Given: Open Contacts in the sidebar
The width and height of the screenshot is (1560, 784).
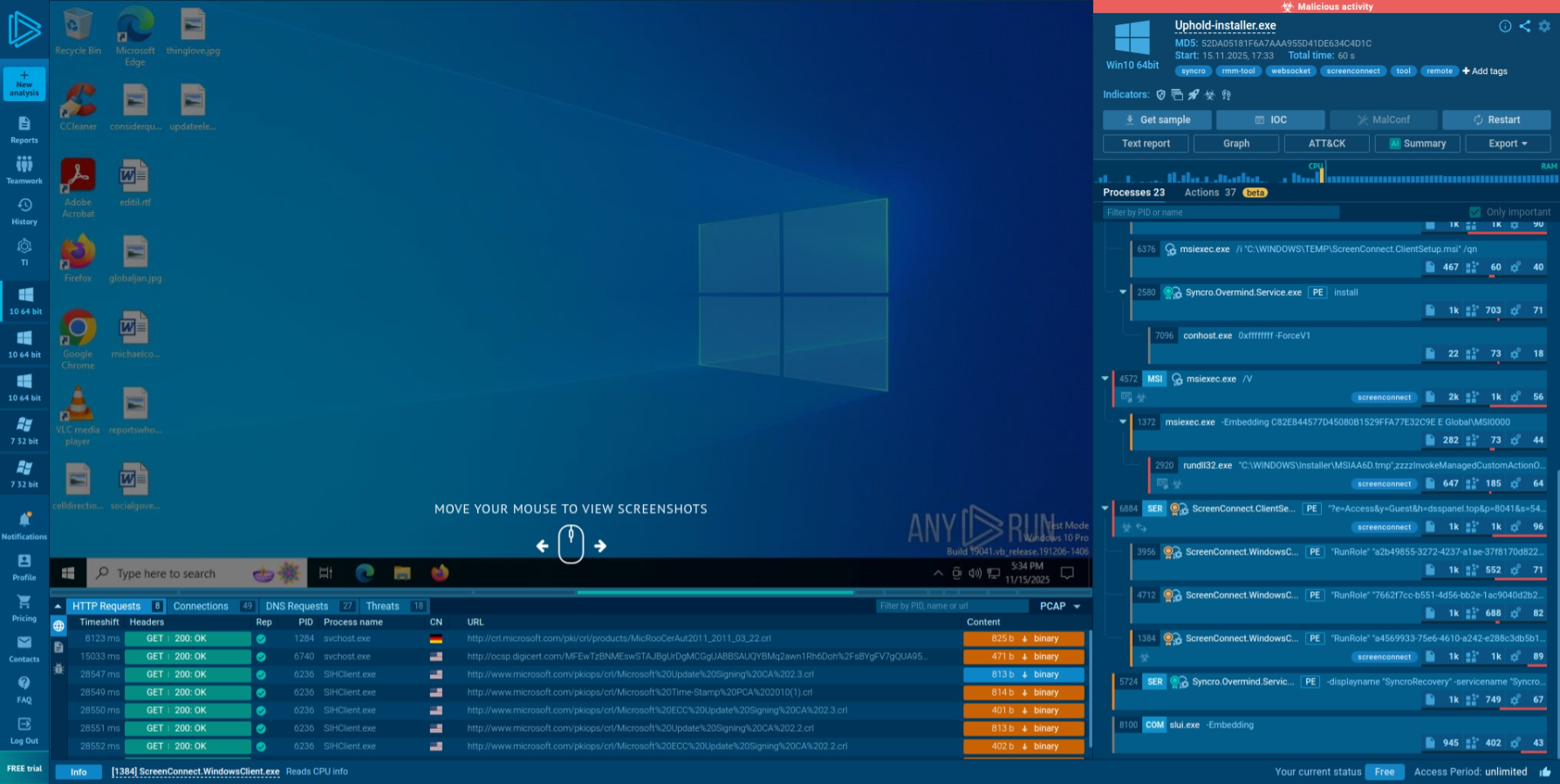Looking at the screenshot, I should (24, 649).
